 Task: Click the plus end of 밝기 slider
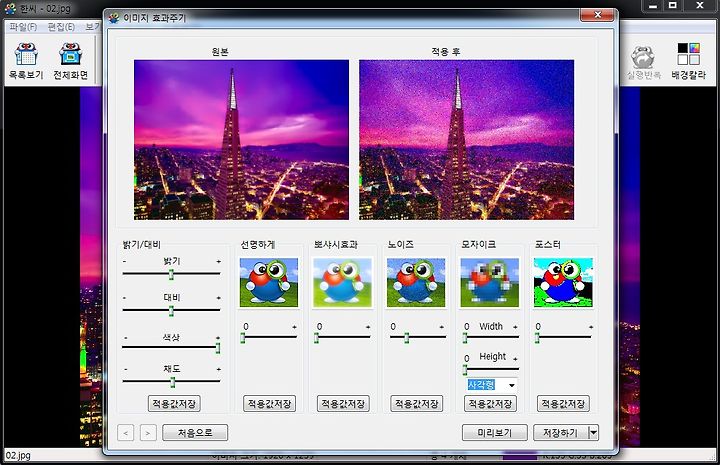(x=219, y=261)
